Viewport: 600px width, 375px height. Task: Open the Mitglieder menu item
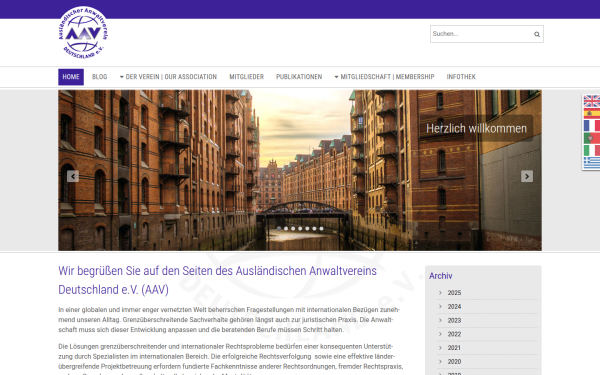246,77
